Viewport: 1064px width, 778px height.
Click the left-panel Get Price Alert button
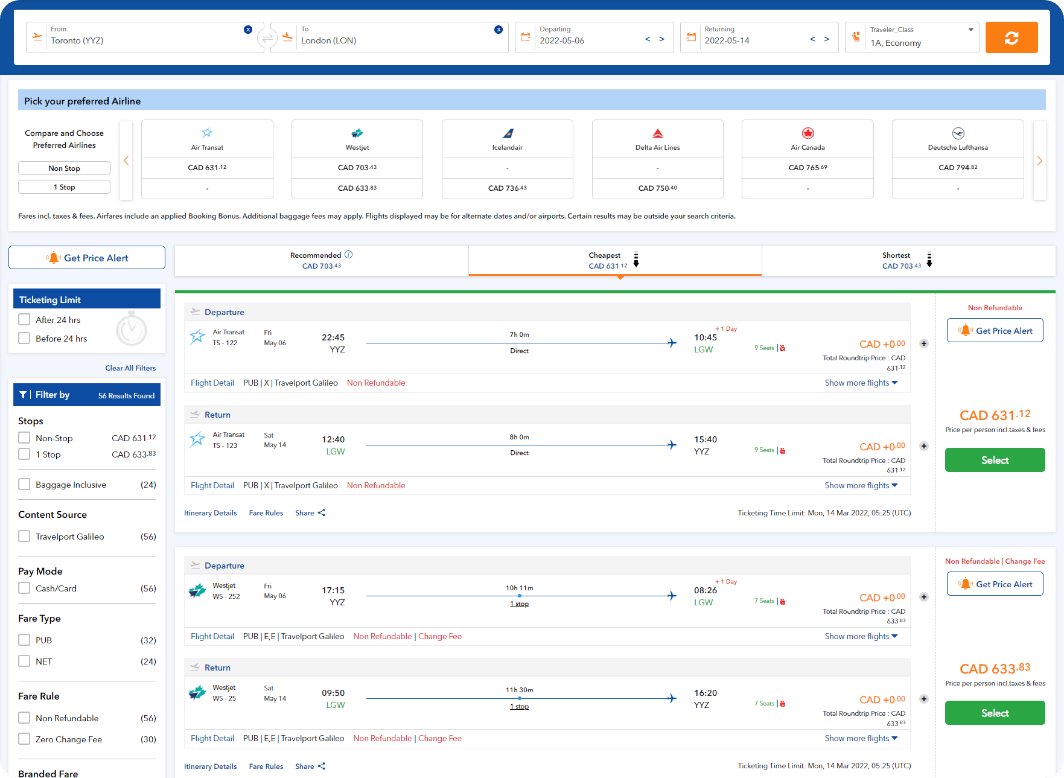87,258
